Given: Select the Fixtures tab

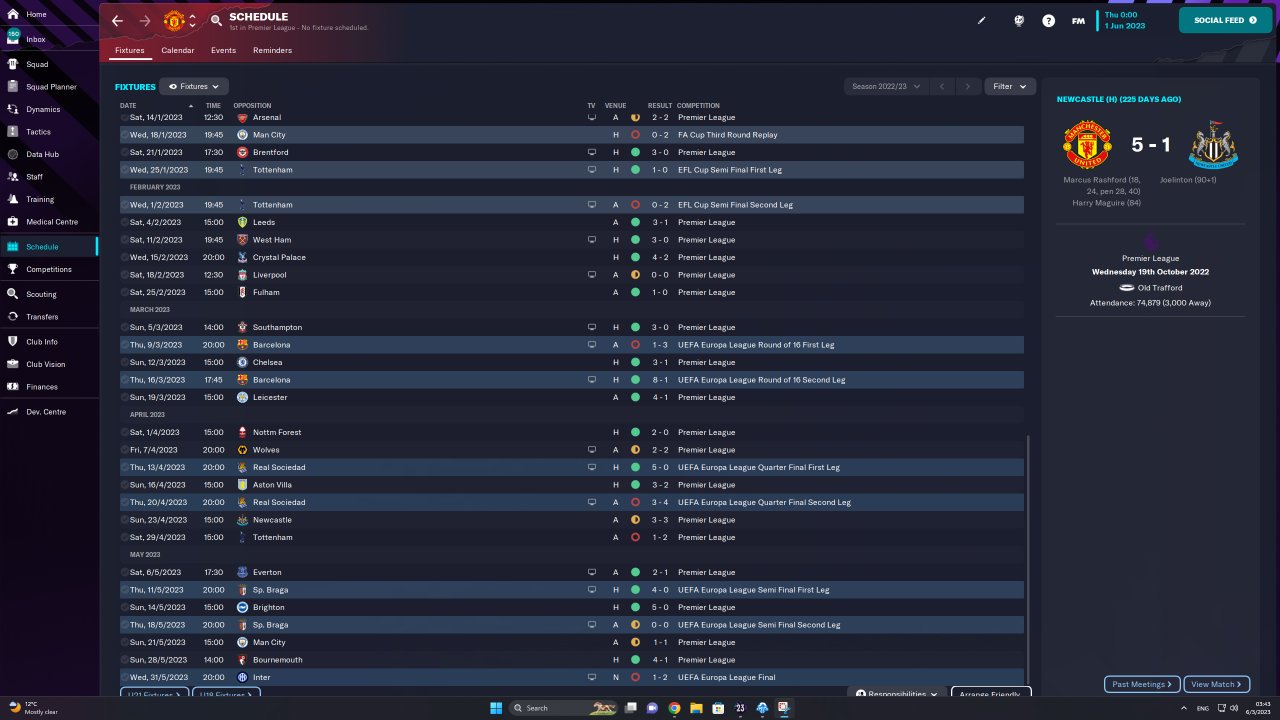Looking at the screenshot, I should [x=129, y=50].
